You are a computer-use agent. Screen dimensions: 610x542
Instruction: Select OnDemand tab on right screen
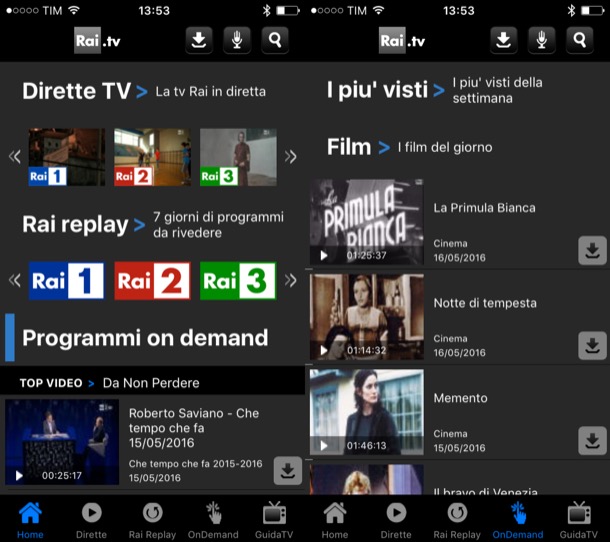coord(518,520)
